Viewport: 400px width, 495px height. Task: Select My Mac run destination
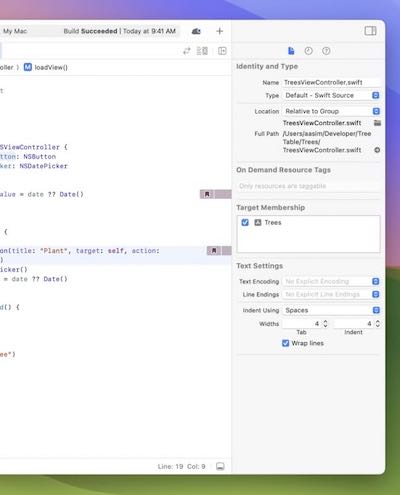[15, 31]
